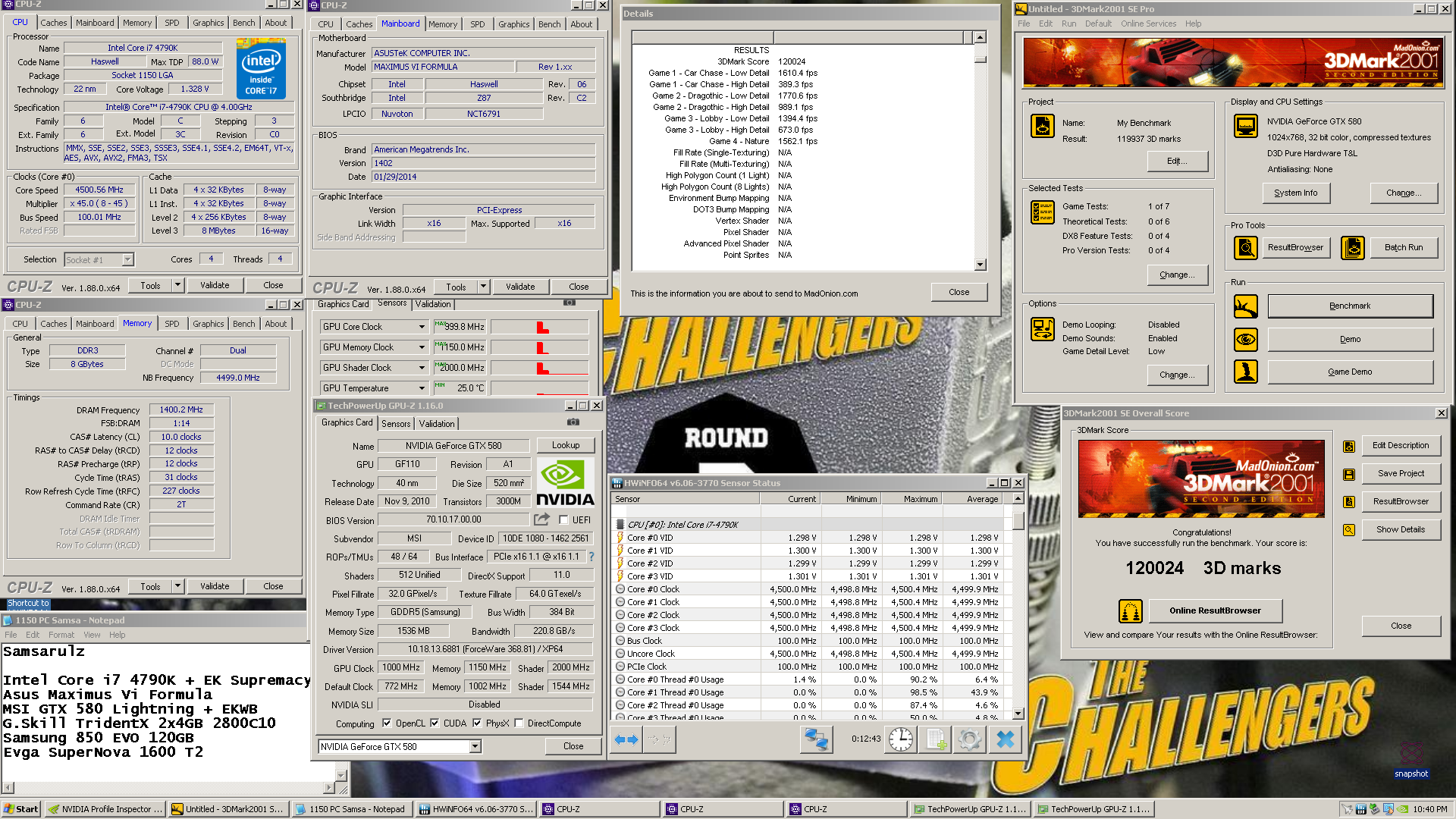The image size is (1456, 819).
Task: Click the Options demo settings icon
Action: [1043, 329]
